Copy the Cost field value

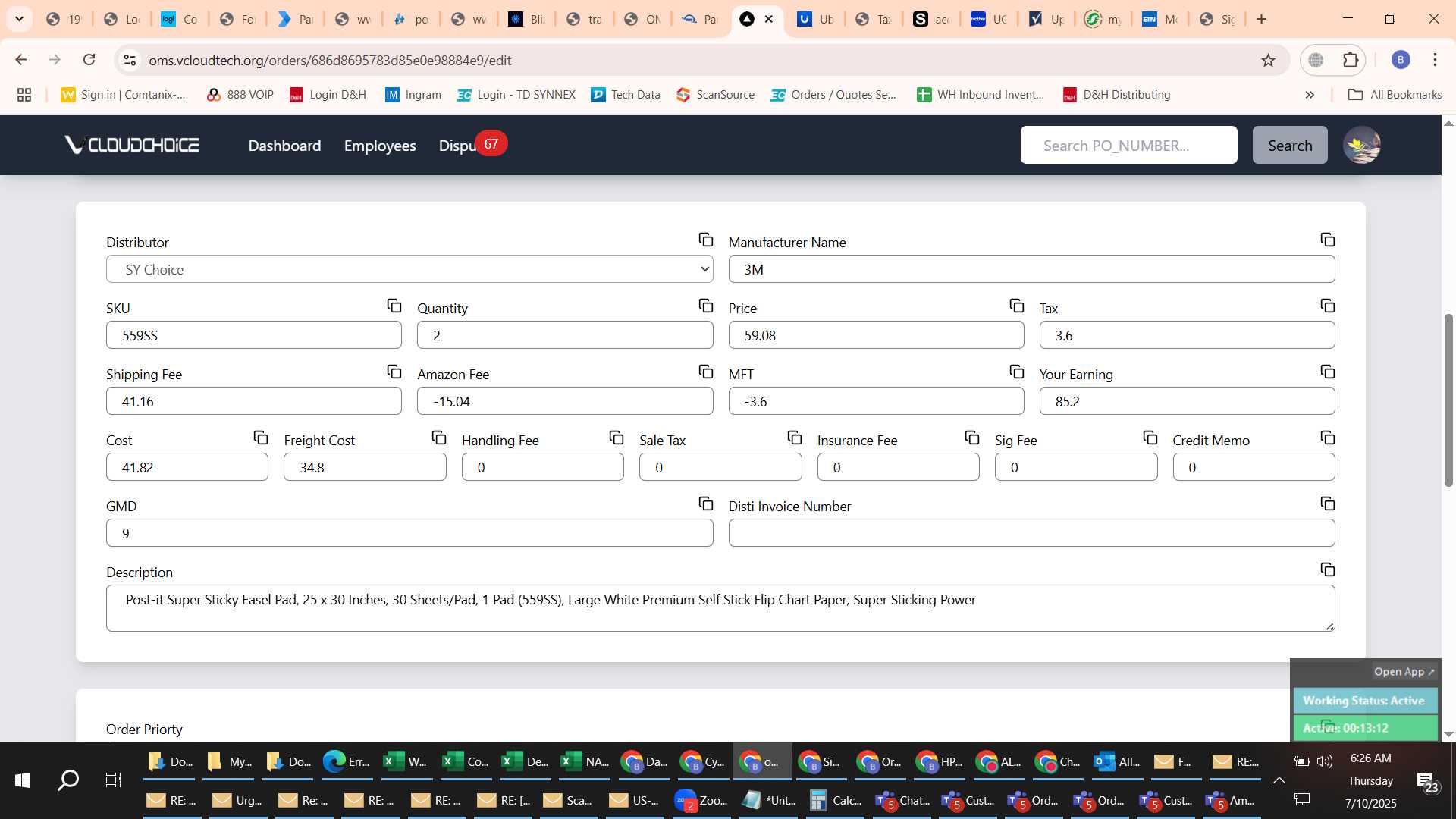pos(260,438)
